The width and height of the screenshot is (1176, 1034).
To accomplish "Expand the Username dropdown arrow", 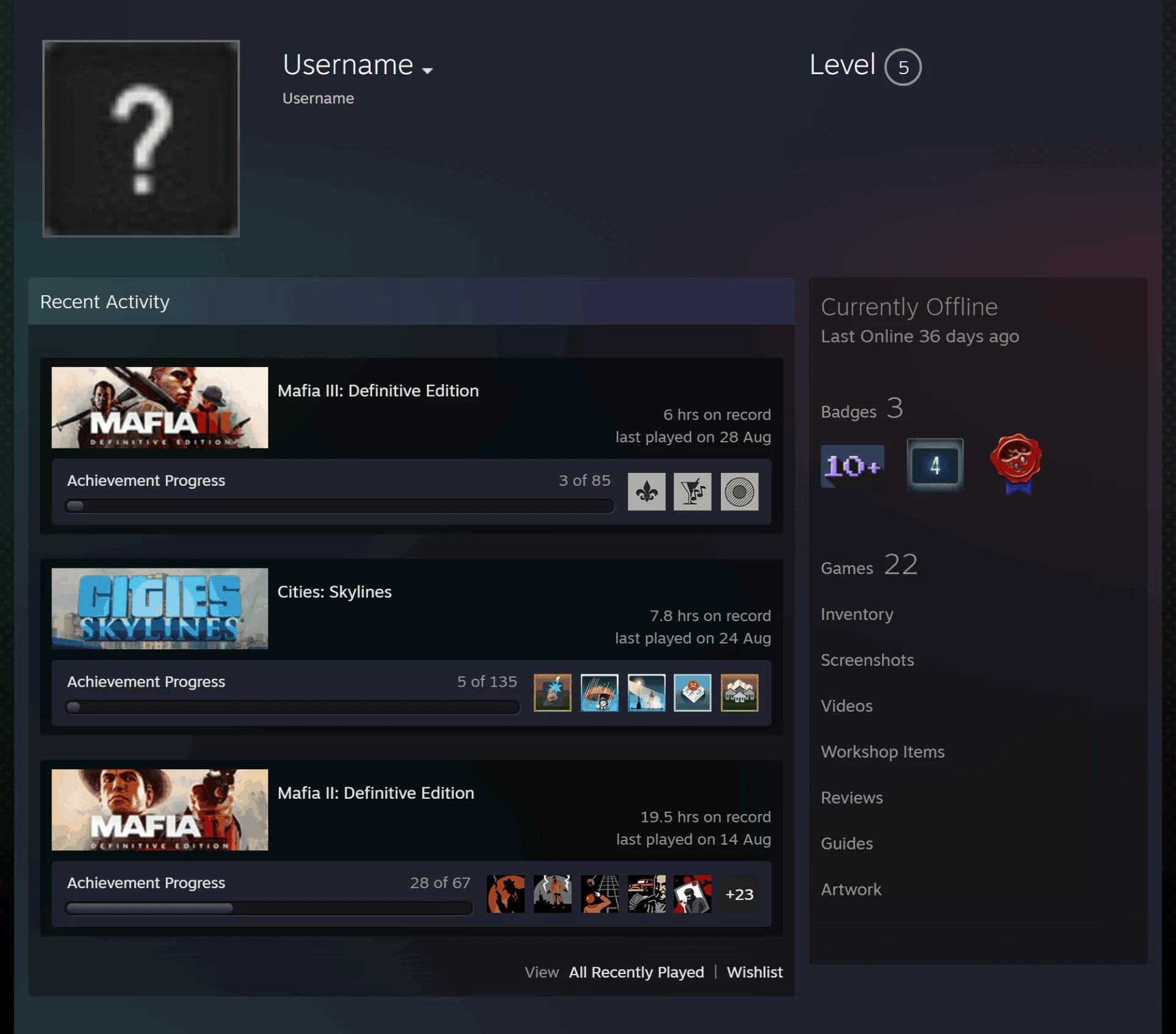I will [428, 70].
